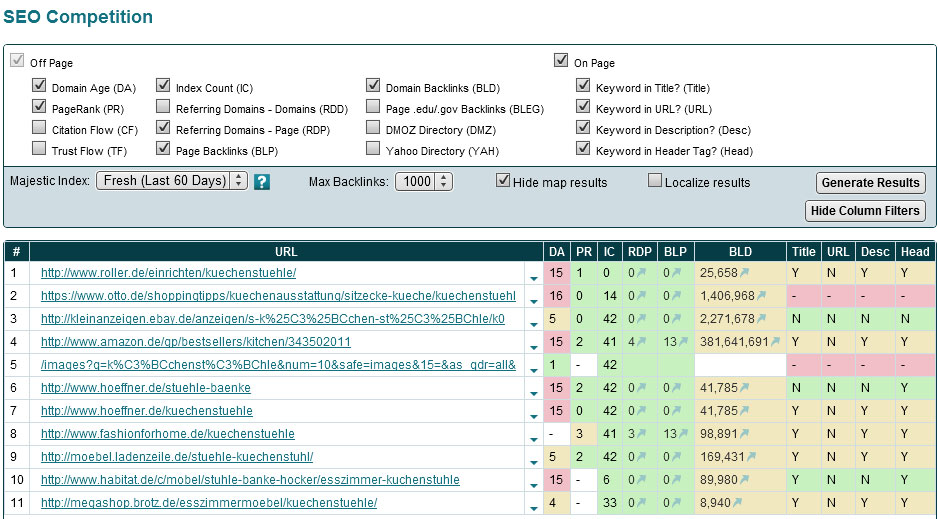This screenshot has height=519, width=938.
Task: Open the hoeffner.de/stuehle-baenke link
Action: tap(145, 388)
